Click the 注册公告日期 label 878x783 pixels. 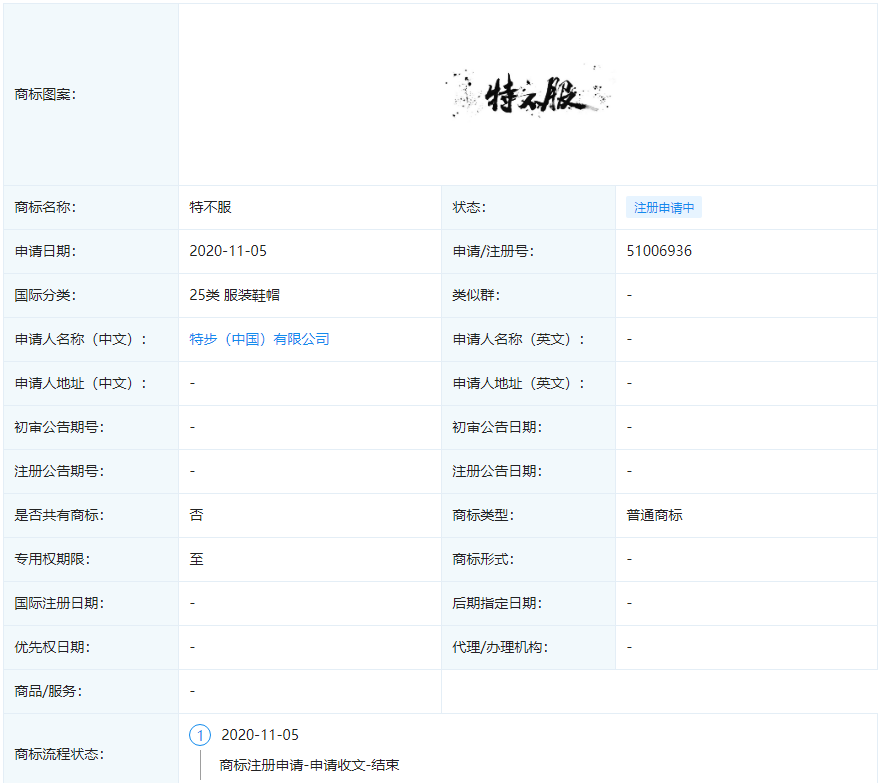(497, 471)
